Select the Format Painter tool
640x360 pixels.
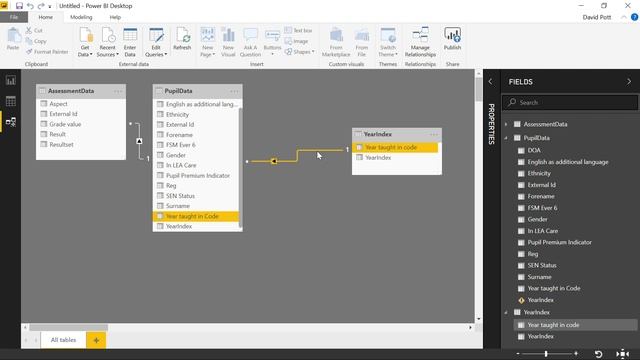pos(47,52)
